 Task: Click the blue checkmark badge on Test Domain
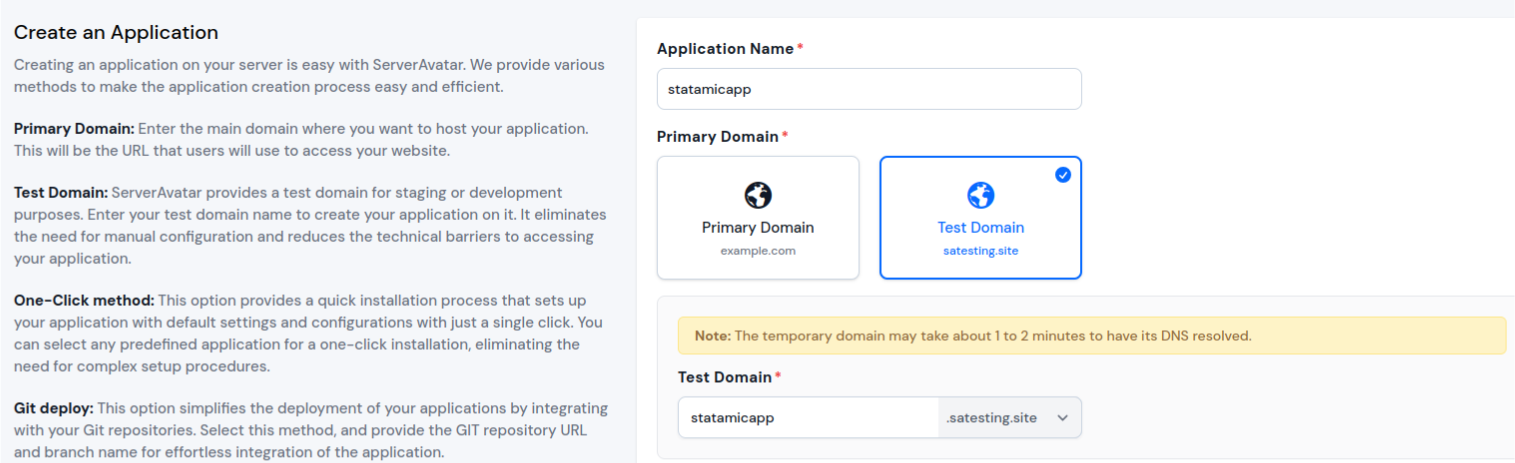[x=1063, y=174]
